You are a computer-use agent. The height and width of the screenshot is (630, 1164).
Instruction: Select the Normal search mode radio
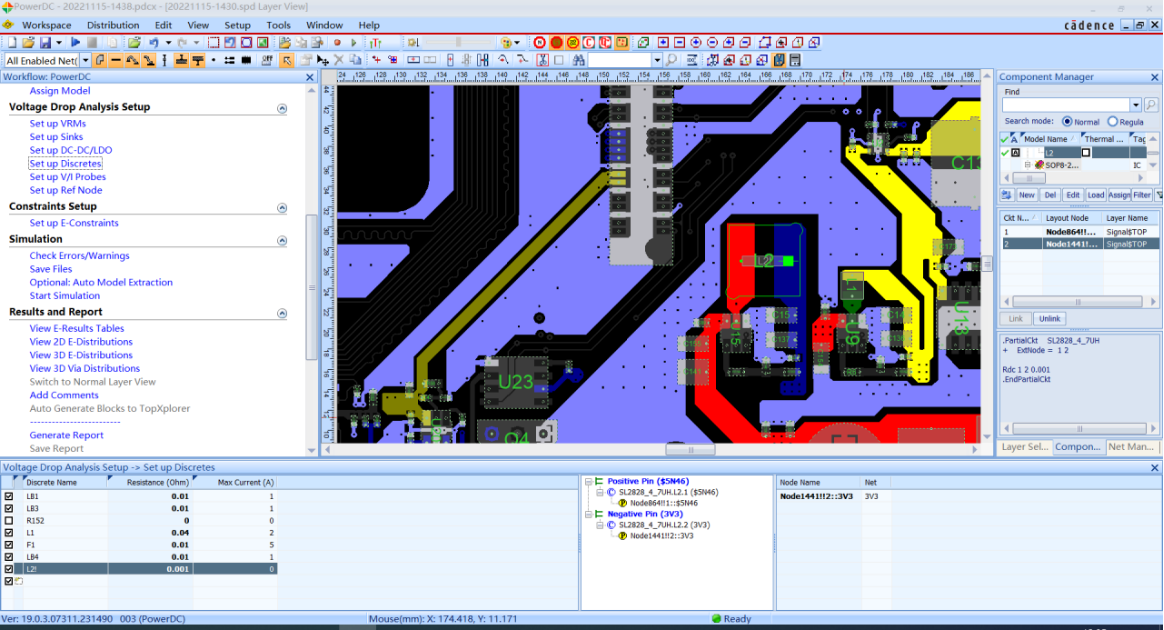coord(1067,122)
